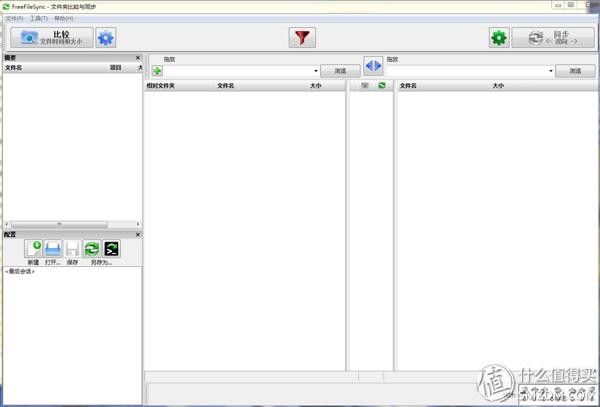Open the Help (帮助) menu

pyautogui.click(x=64, y=18)
